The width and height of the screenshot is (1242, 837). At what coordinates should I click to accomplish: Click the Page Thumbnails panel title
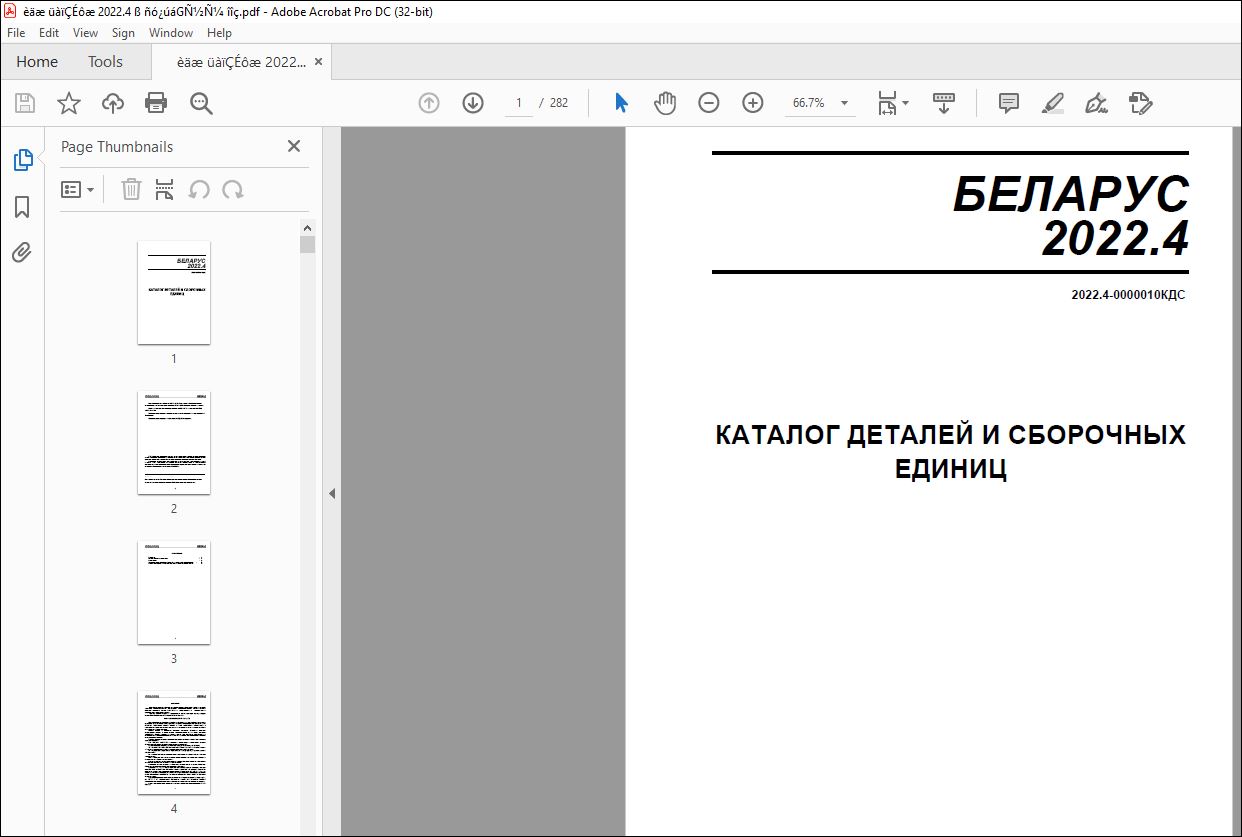117,147
